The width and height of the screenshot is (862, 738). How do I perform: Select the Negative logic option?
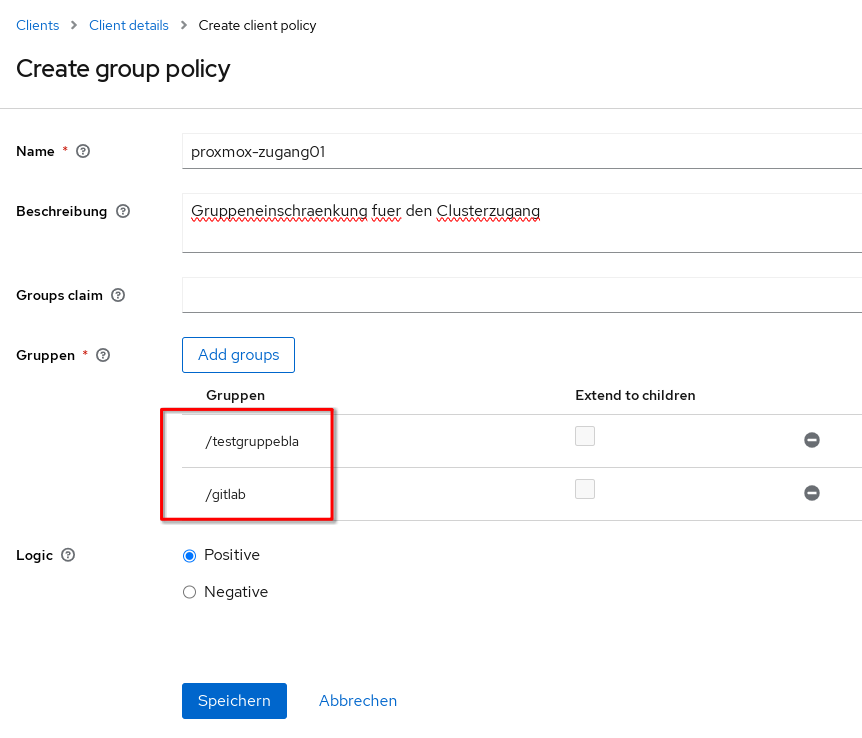[x=190, y=593]
